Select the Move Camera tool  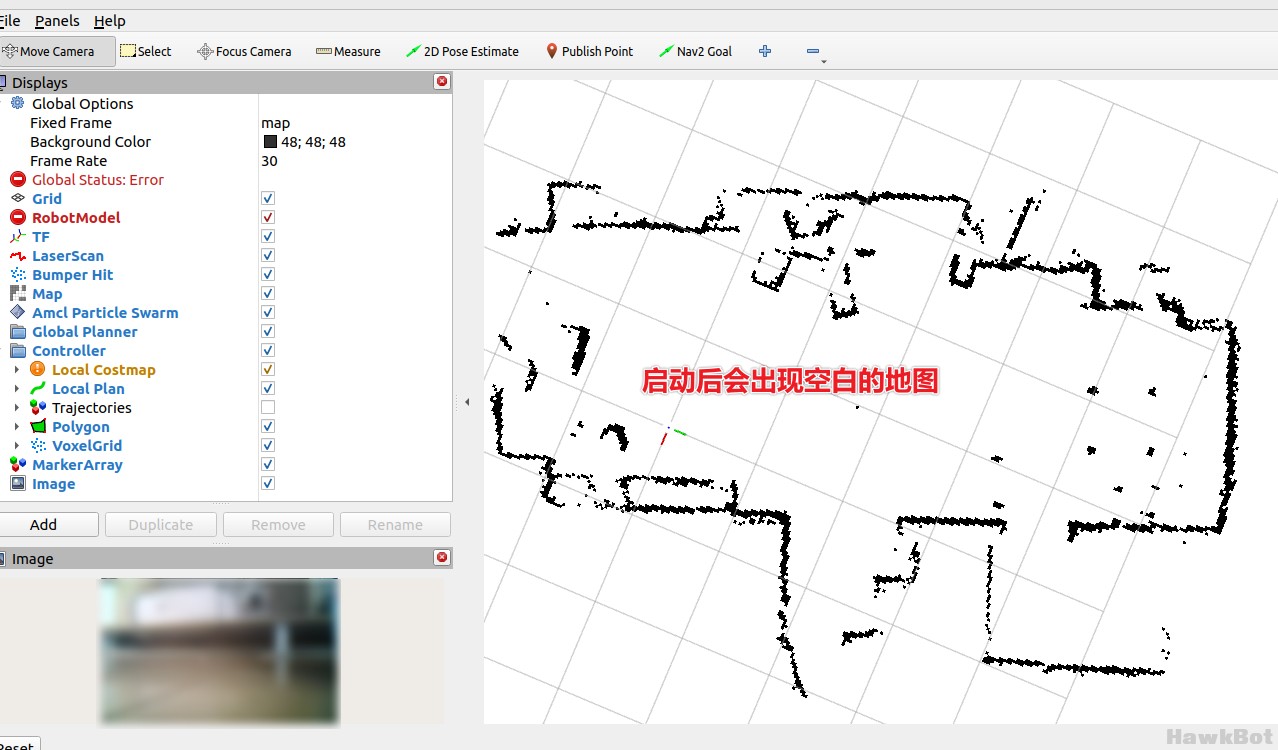point(56,51)
